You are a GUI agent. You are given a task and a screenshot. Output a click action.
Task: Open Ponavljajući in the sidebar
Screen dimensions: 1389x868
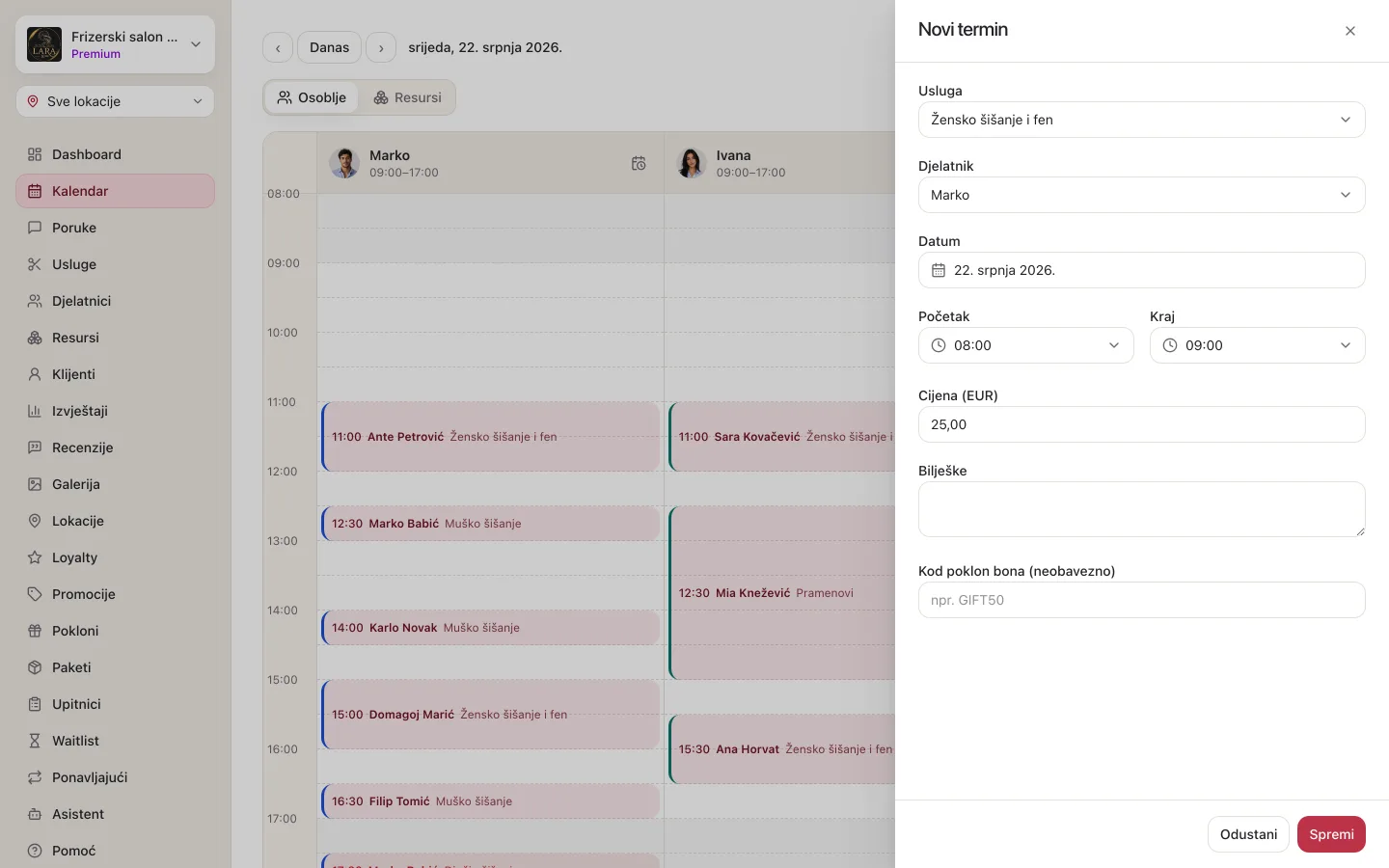click(x=116, y=777)
